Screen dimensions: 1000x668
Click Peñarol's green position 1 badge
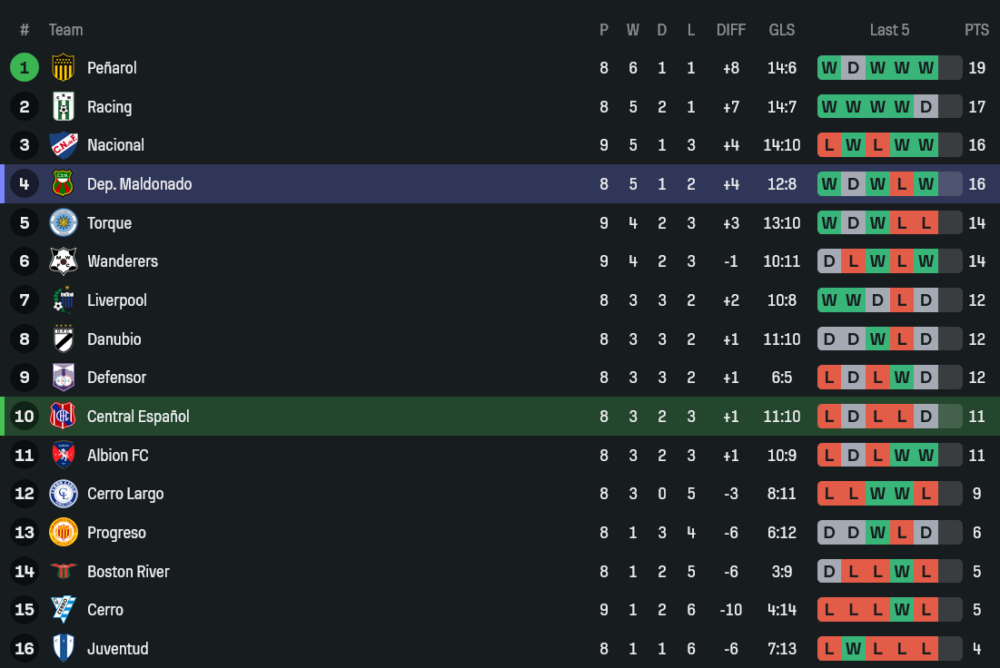[24, 68]
